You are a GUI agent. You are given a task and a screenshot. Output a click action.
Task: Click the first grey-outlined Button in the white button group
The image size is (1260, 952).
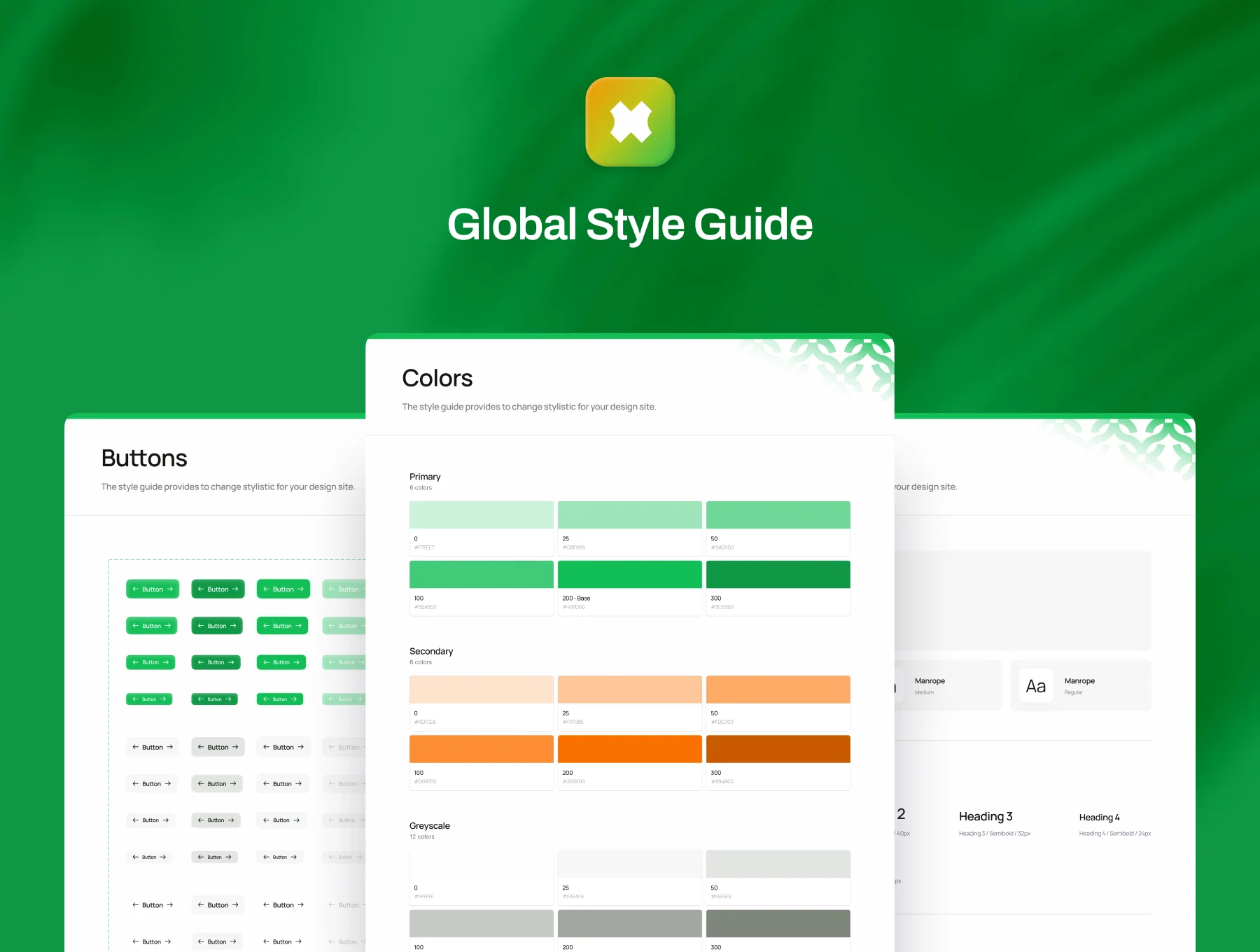coord(153,747)
